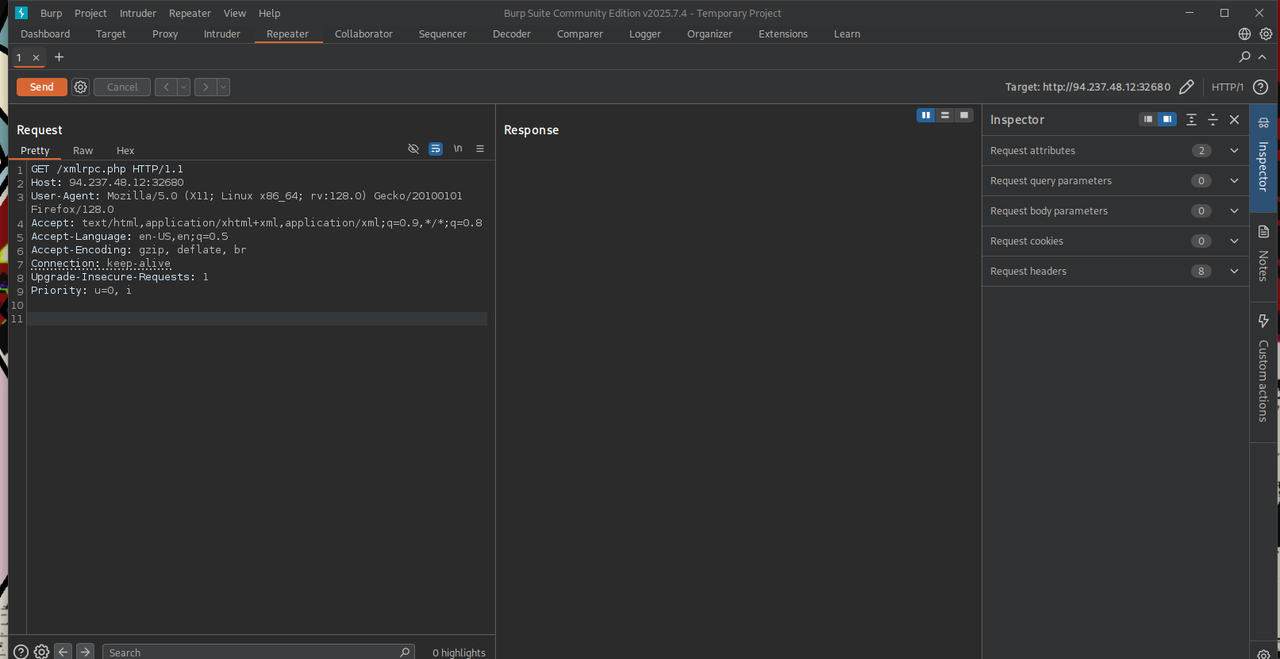
Task: Open search settings gear at bottom
Action: (41, 652)
